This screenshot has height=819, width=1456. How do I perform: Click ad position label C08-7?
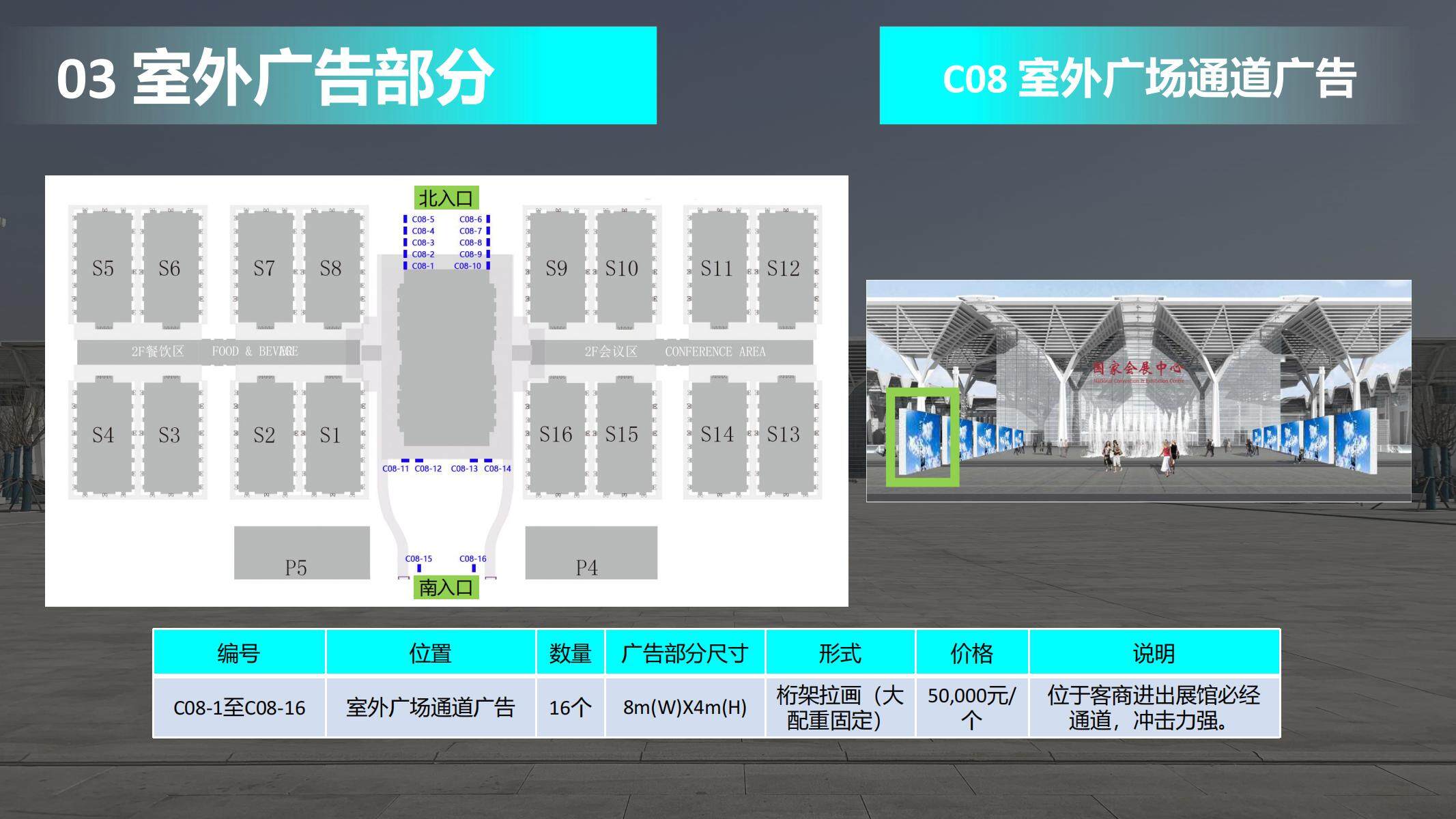(x=471, y=231)
